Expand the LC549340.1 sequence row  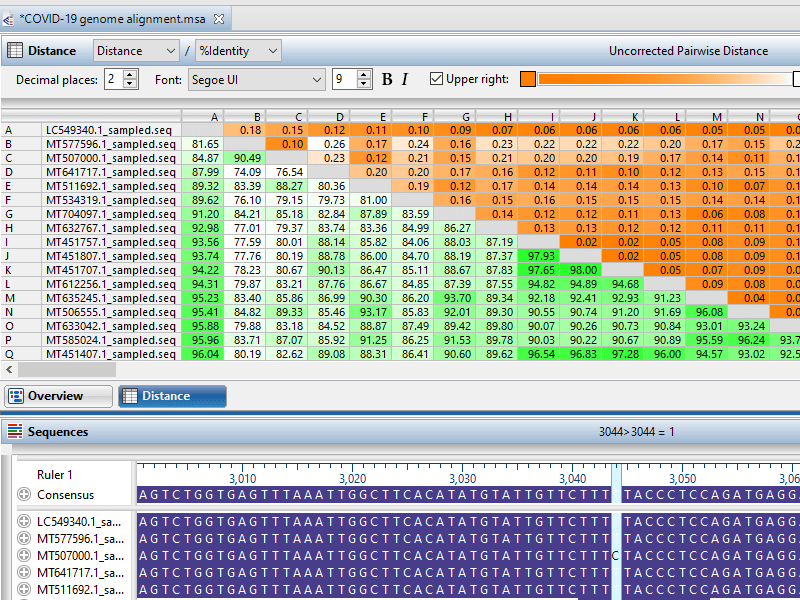tap(23, 522)
